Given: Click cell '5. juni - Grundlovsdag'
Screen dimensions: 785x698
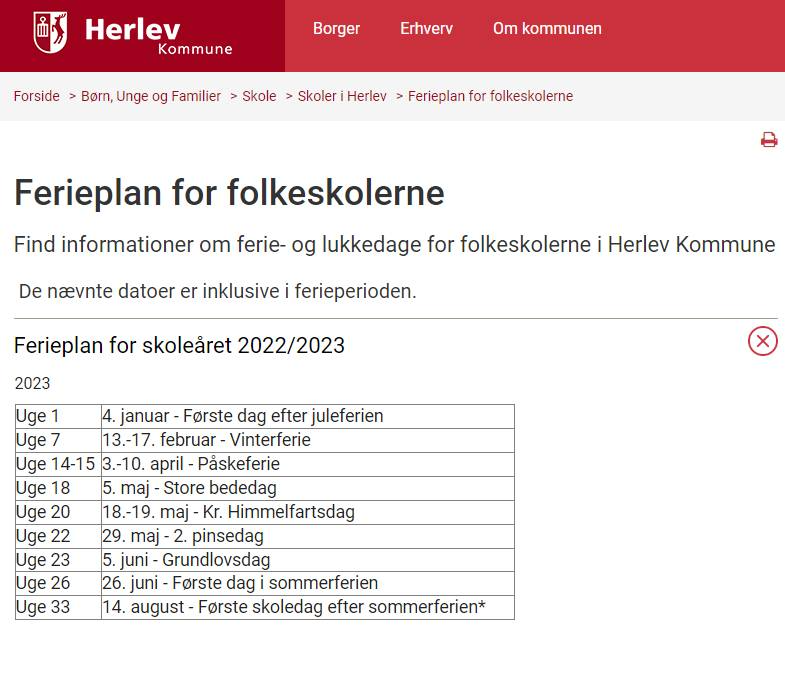Looking at the screenshot, I should (x=308, y=560).
